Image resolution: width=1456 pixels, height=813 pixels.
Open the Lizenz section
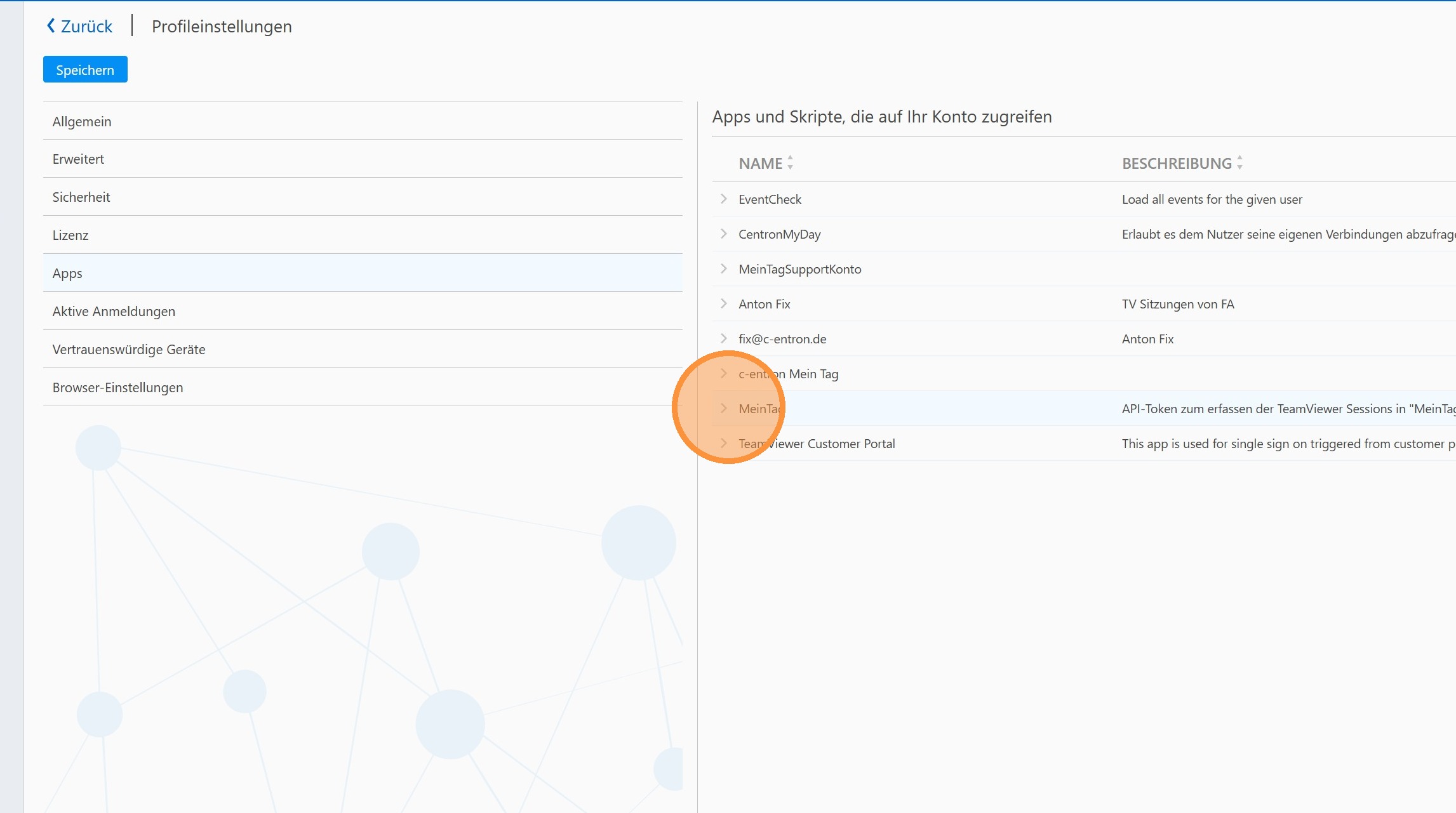click(70, 235)
